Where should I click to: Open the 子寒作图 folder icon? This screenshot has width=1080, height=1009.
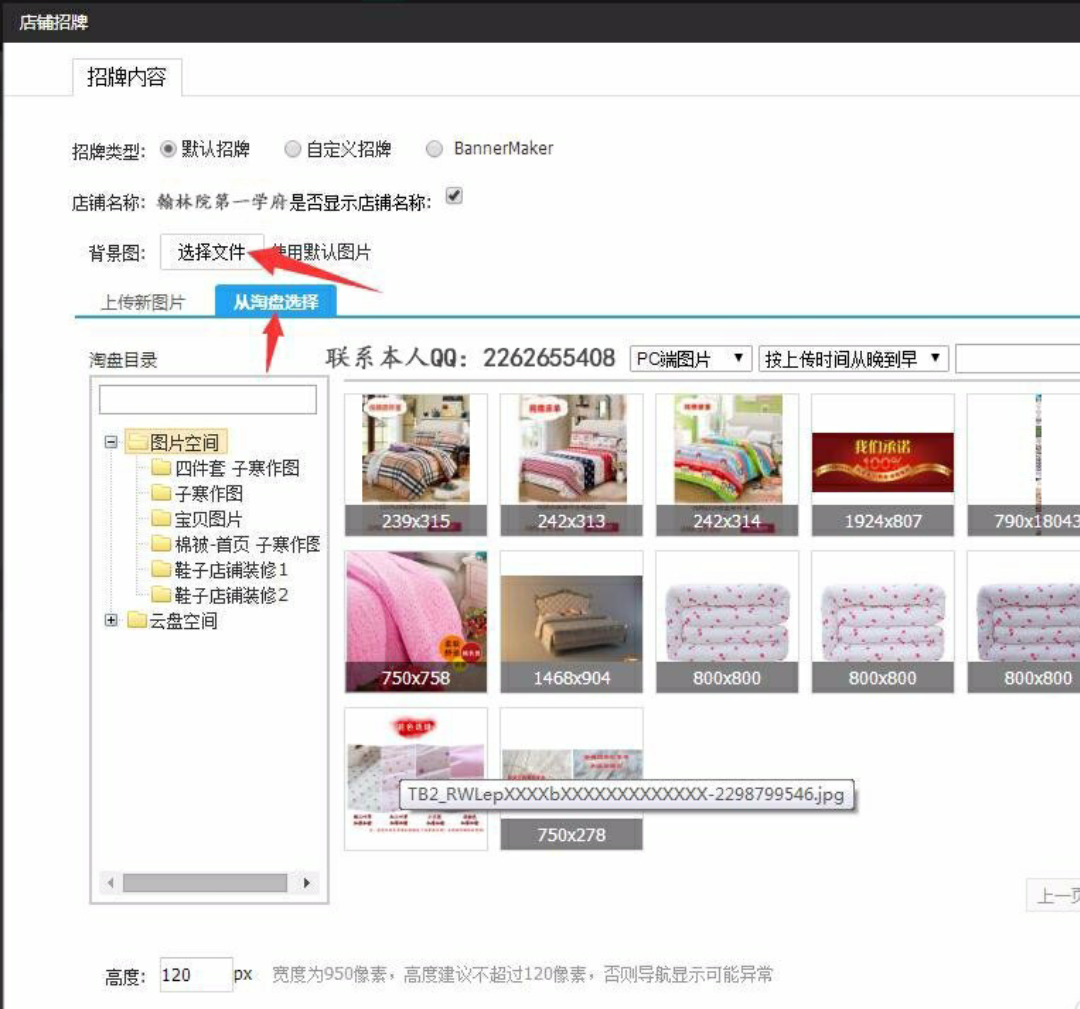coord(160,493)
